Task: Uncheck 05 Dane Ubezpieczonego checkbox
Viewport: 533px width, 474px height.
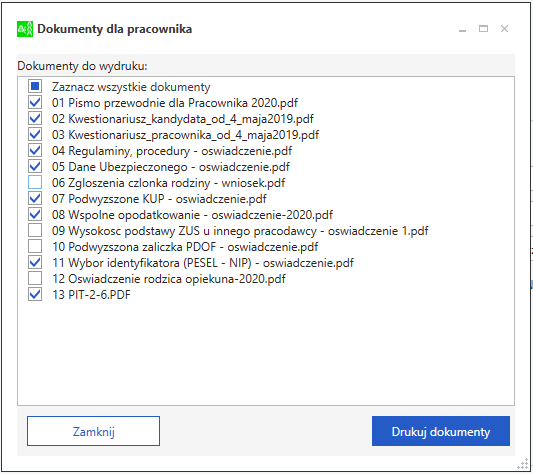Action: (35, 166)
